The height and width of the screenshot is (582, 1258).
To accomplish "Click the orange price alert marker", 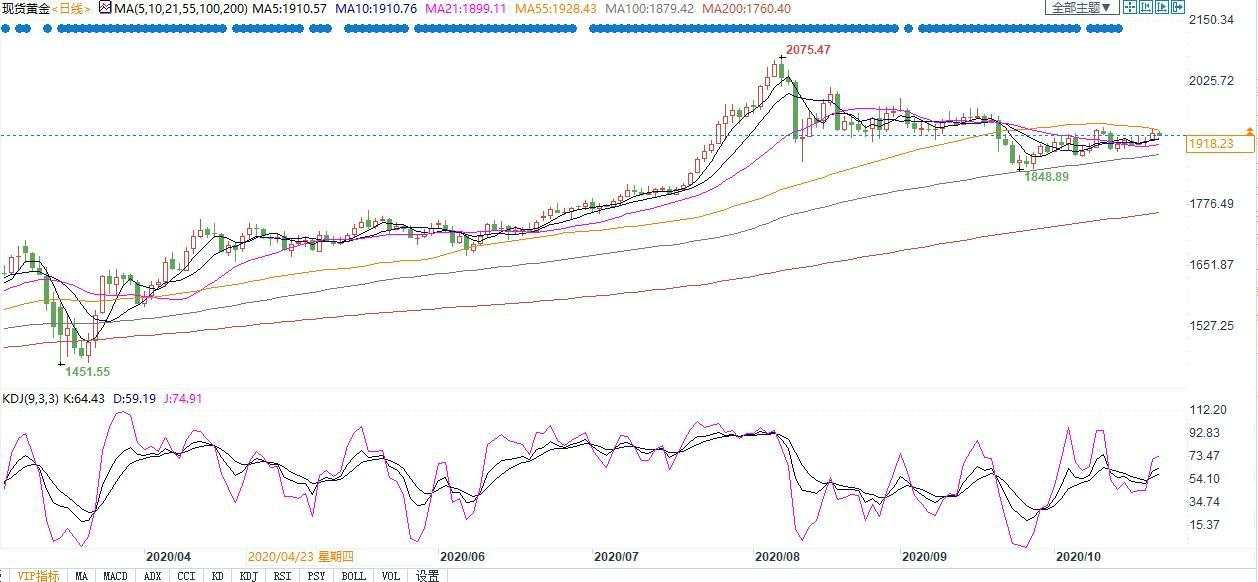I will pos(1249,132).
